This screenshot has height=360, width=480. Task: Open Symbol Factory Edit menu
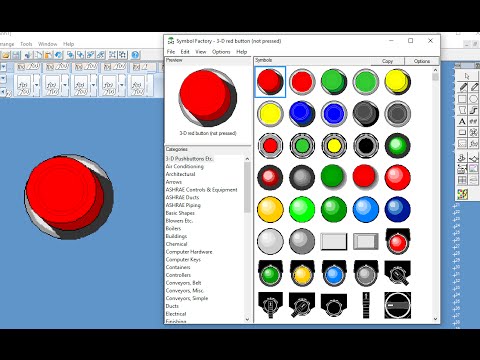[x=185, y=52]
